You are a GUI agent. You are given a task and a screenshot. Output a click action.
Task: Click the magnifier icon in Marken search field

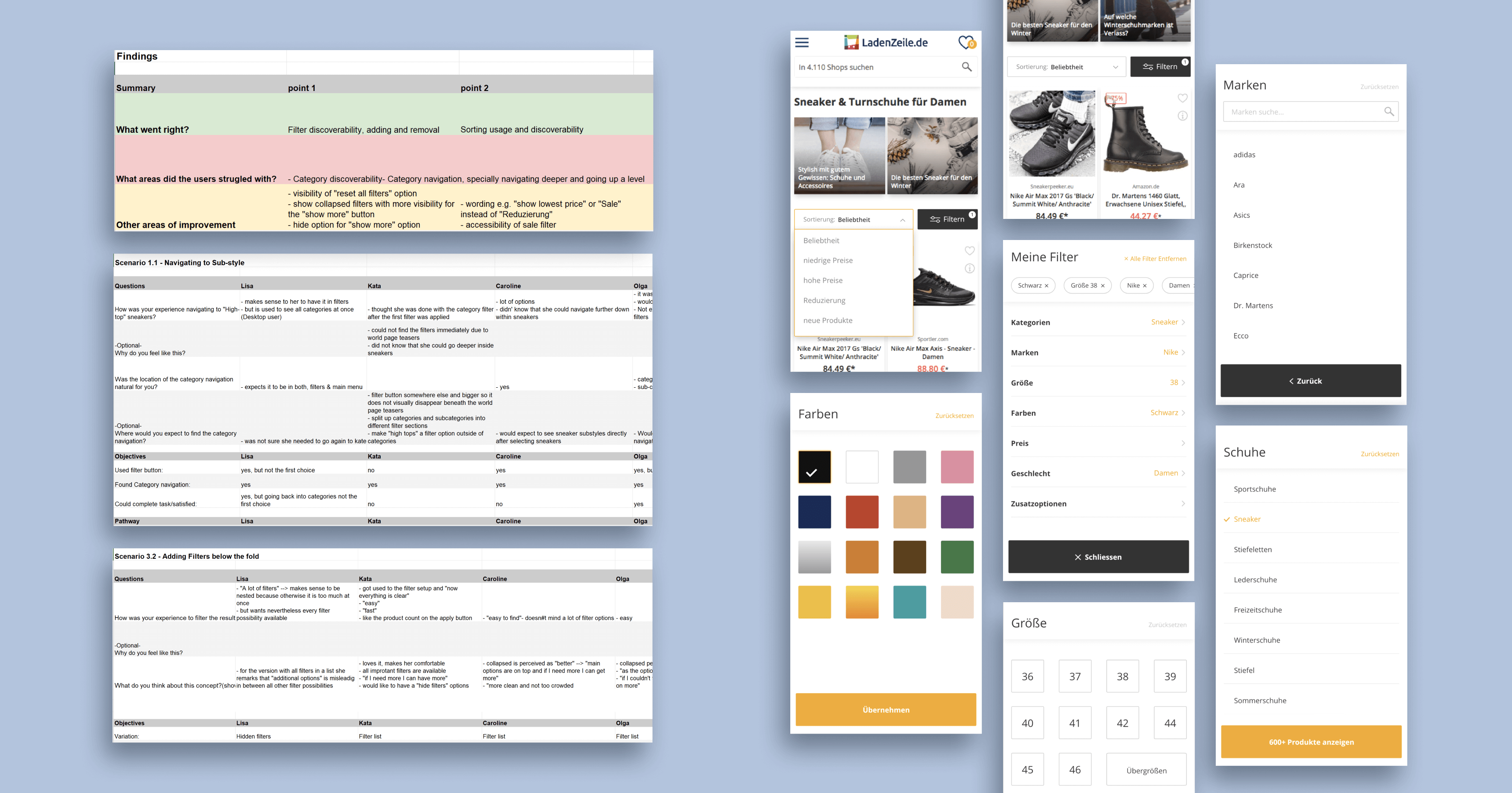(1389, 112)
